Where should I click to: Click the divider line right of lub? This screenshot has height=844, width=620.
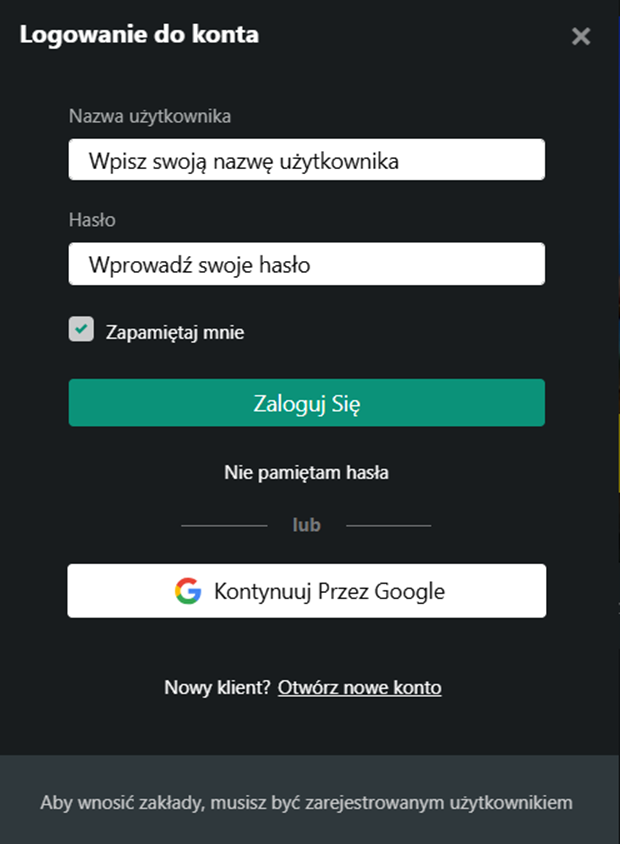pos(388,525)
